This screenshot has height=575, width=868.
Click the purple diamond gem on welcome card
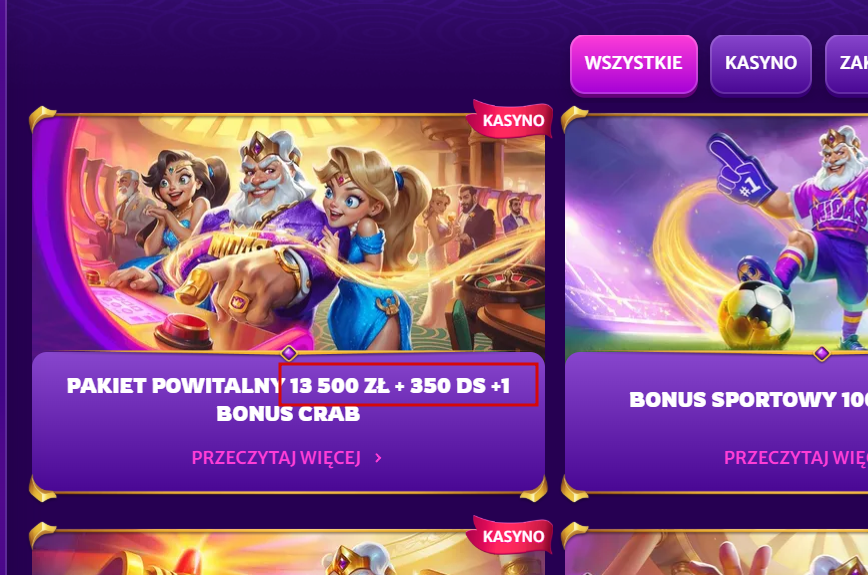[x=288, y=353]
